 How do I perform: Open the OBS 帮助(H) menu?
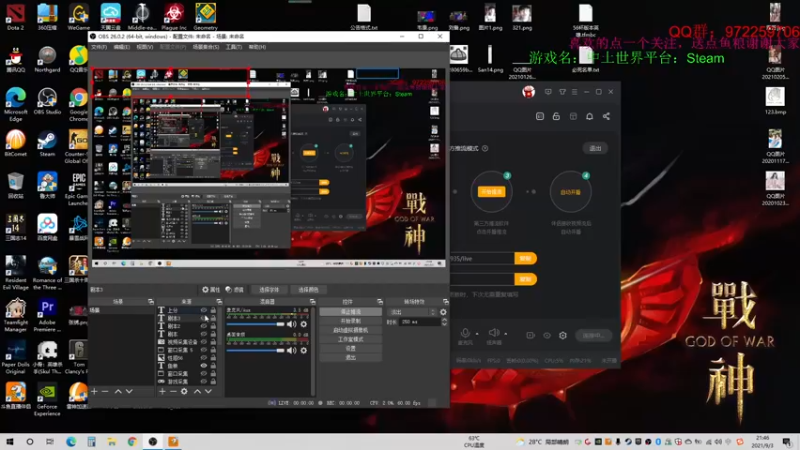tap(257, 47)
